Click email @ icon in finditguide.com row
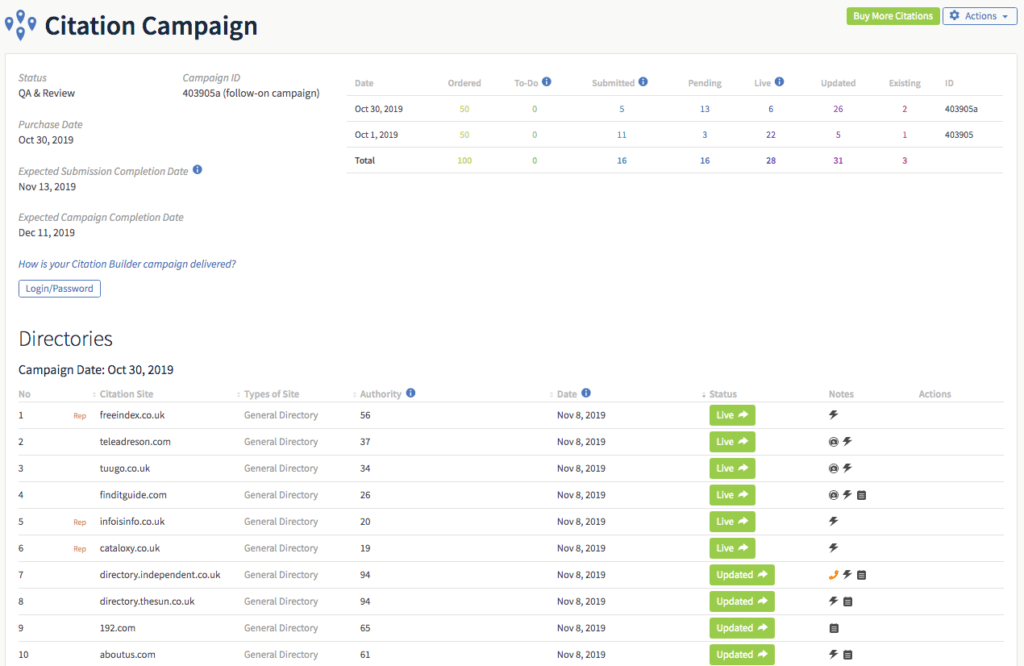The height and width of the screenshot is (666, 1024). pos(833,496)
